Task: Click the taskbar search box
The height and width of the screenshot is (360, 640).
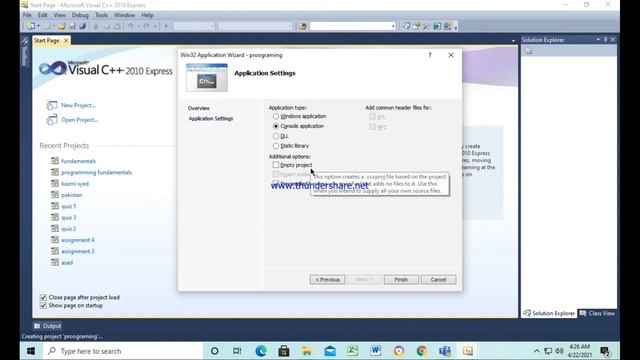Action: (122, 351)
